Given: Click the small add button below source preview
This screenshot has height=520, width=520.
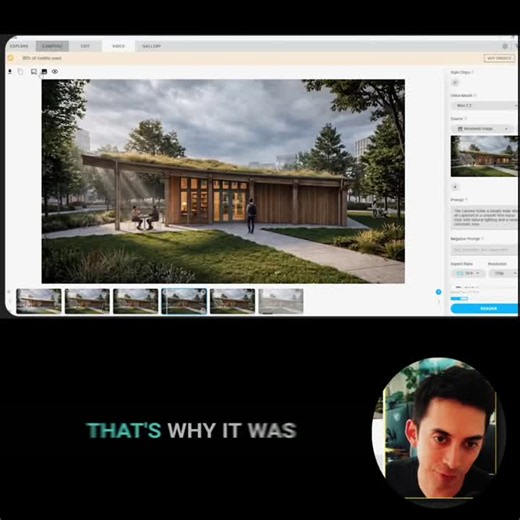Looking at the screenshot, I should [x=455, y=187].
